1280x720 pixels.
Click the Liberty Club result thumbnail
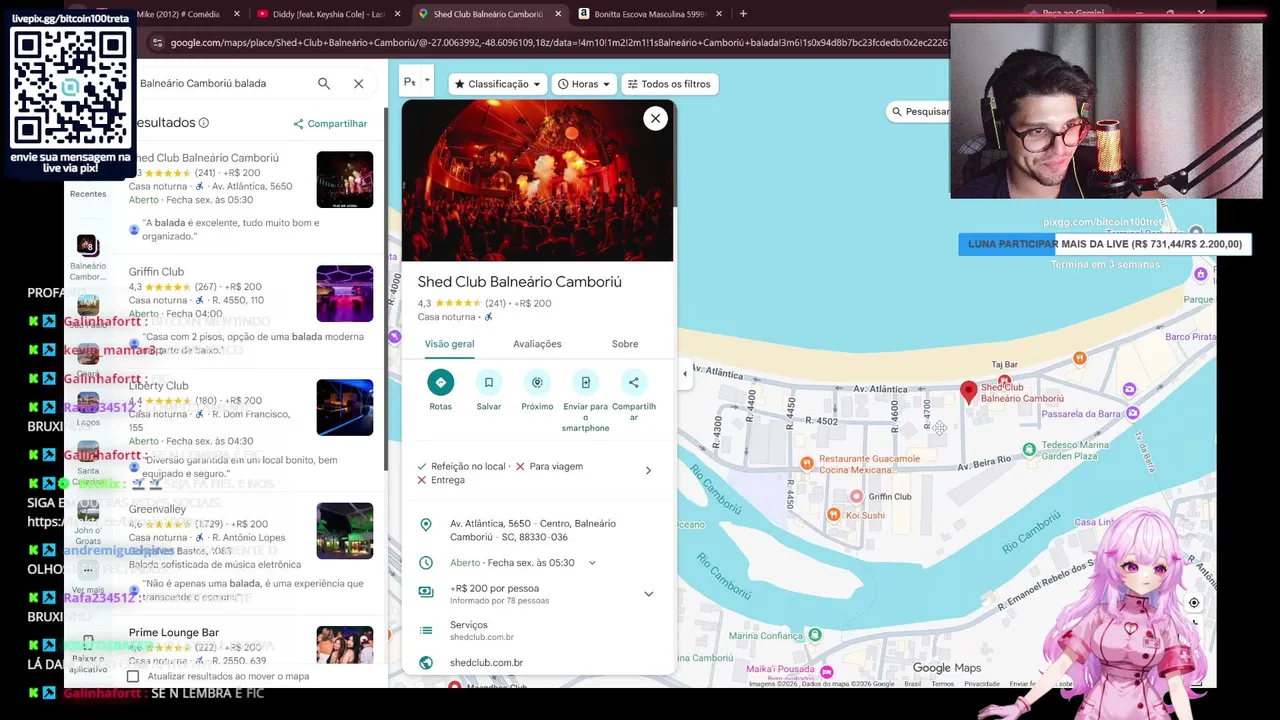click(345, 407)
